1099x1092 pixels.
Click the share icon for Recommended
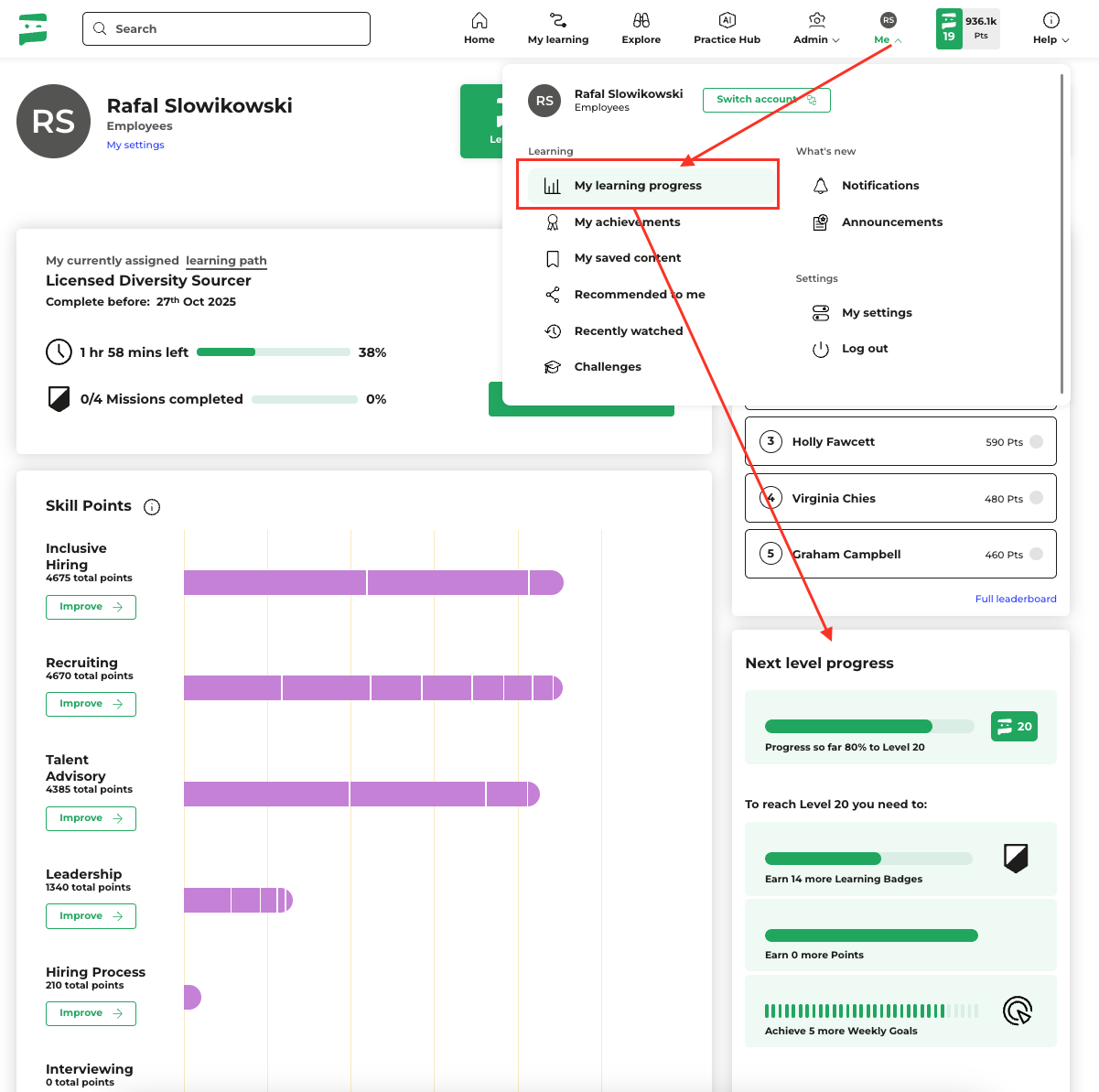[553, 295]
